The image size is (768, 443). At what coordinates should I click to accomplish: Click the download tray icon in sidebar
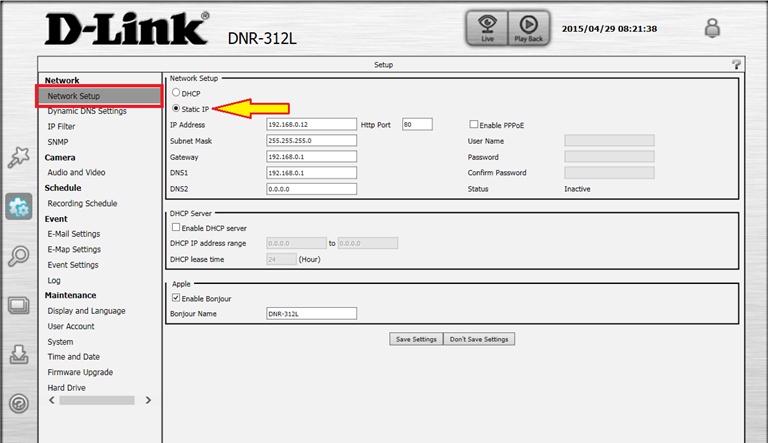pos(18,354)
